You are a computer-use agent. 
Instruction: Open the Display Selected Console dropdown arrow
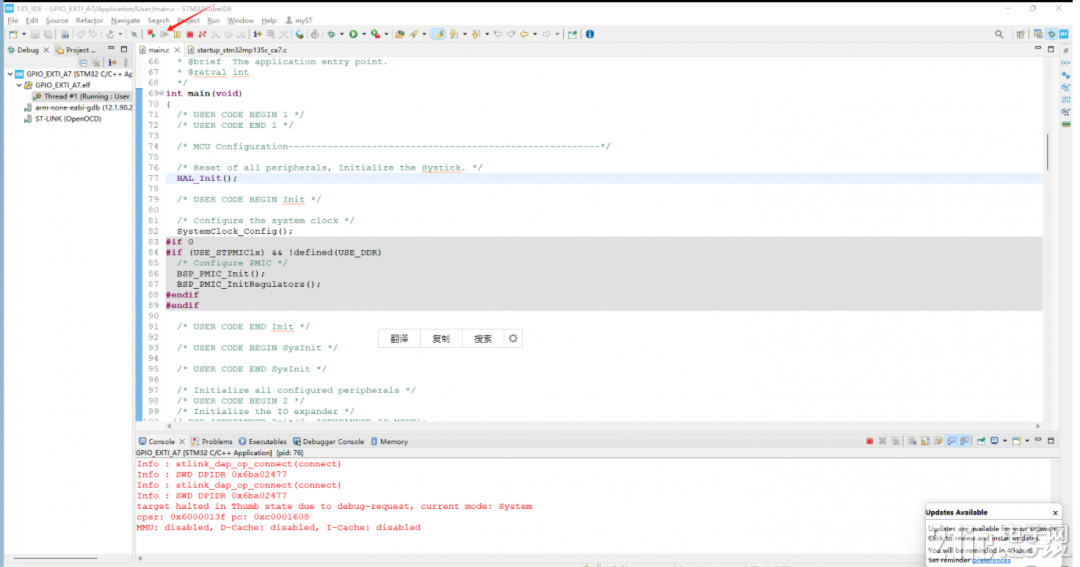1005,441
